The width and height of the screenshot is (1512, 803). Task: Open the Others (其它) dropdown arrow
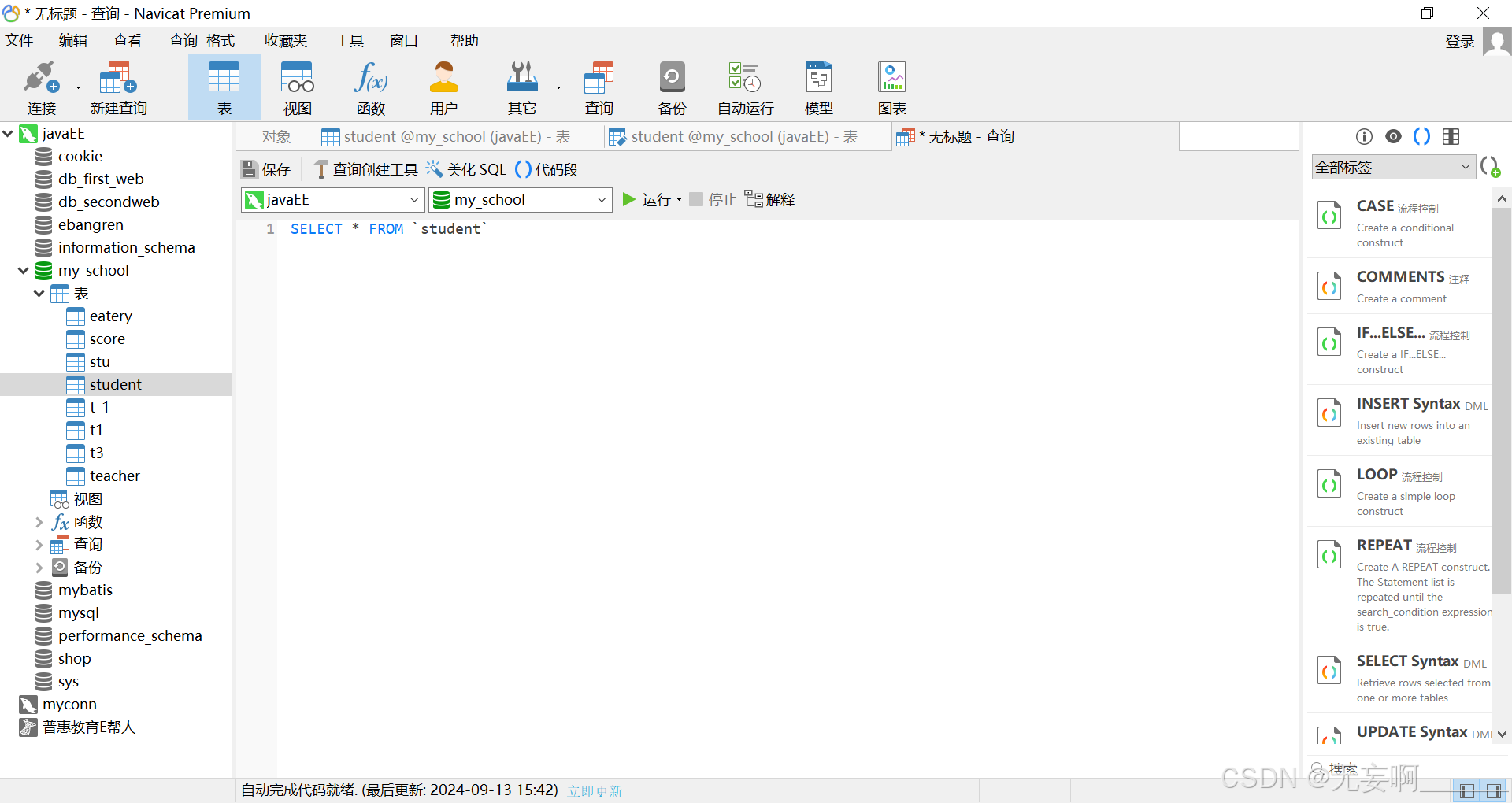[558, 87]
